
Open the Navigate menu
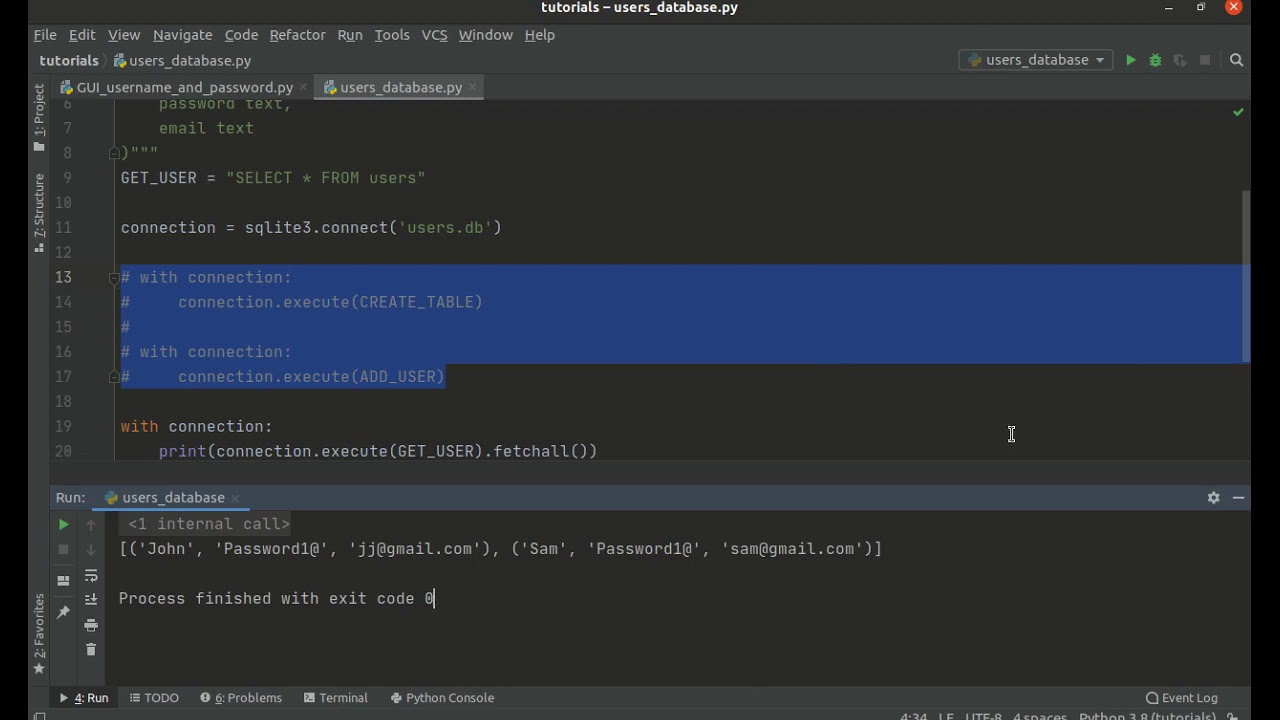[x=182, y=35]
